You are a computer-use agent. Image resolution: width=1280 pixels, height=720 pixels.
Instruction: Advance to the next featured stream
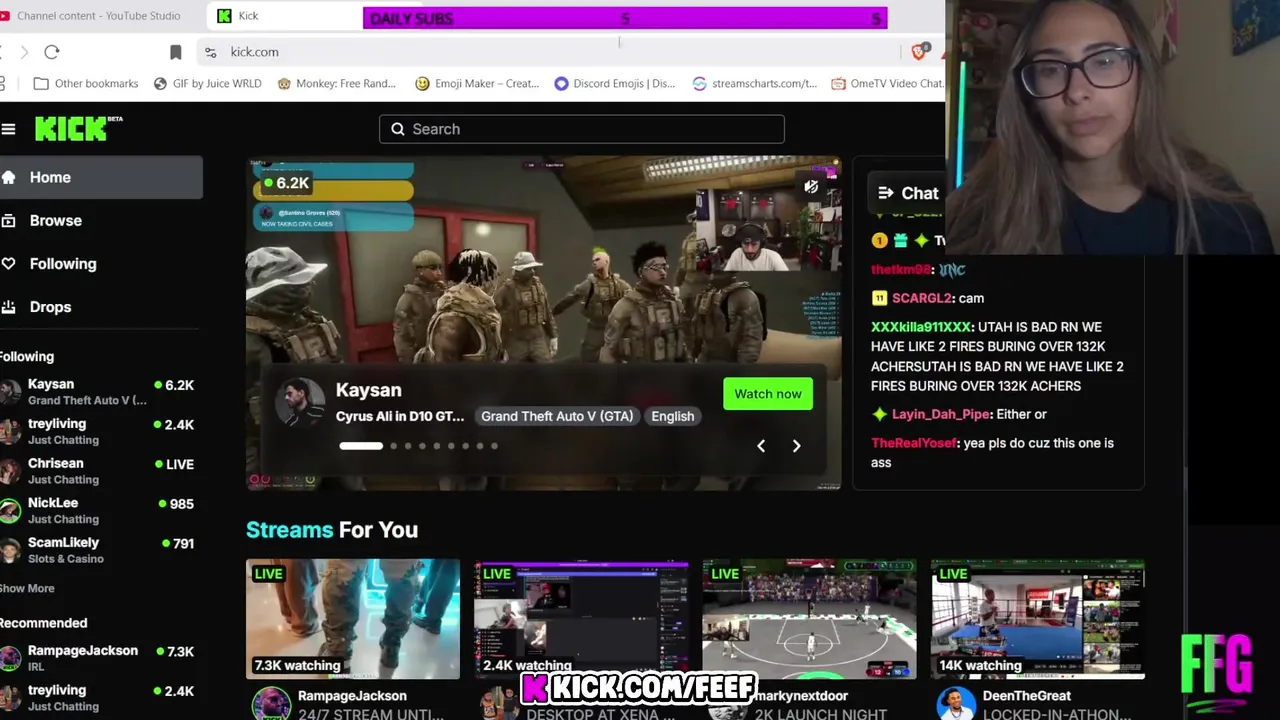[796, 446]
